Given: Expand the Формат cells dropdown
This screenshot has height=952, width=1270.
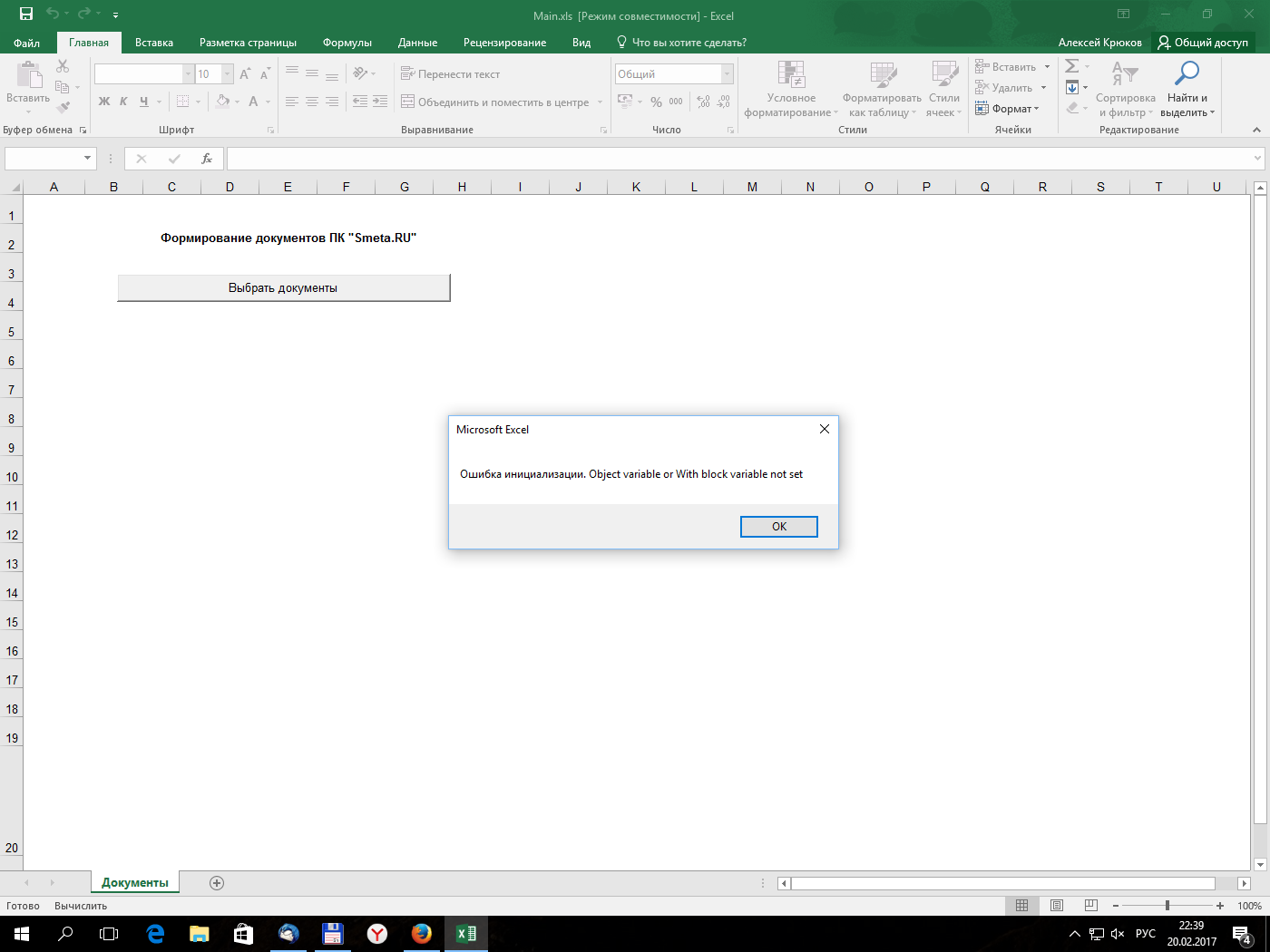Looking at the screenshot, I should [1008, 109].
